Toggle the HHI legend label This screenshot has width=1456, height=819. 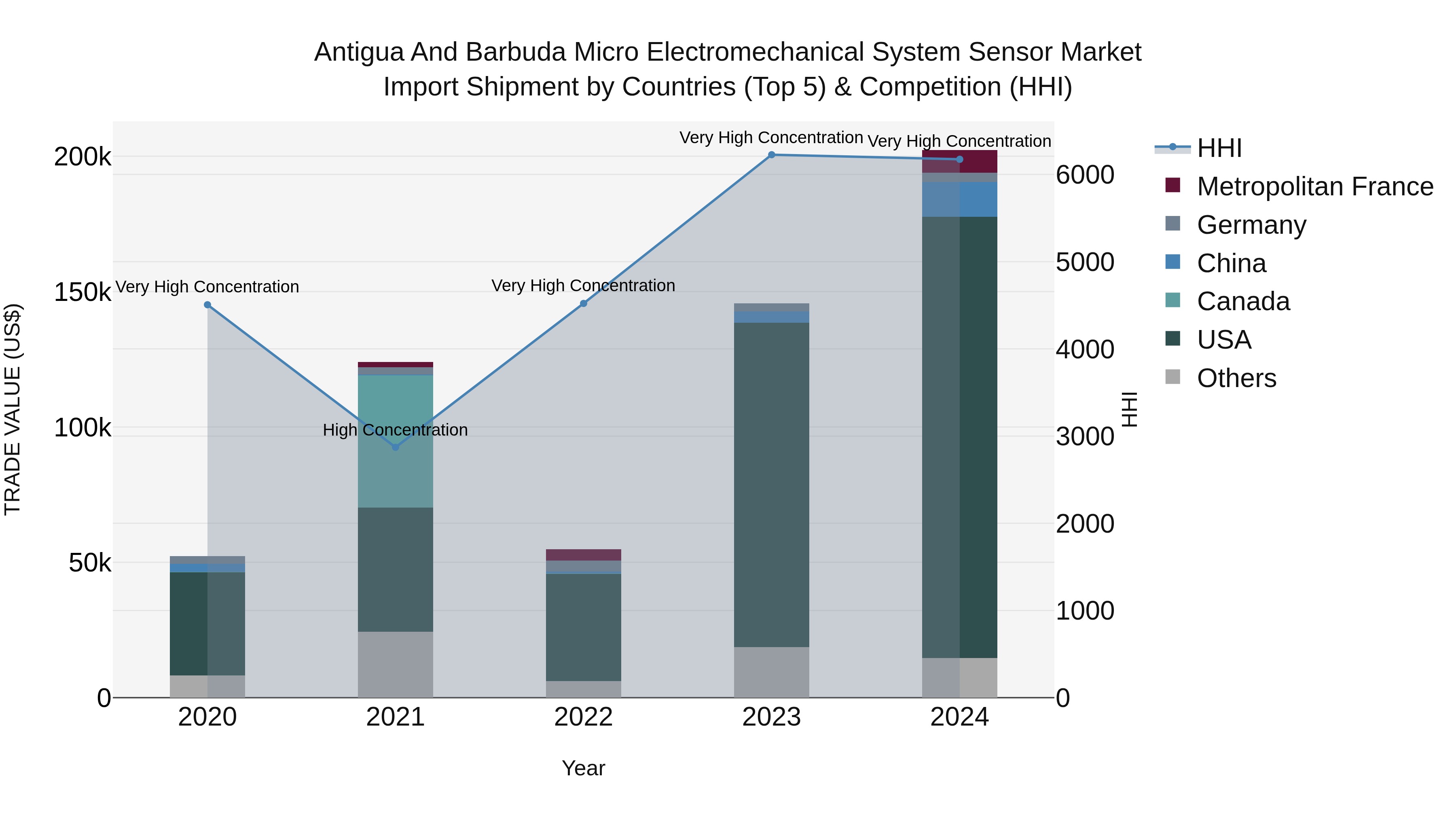(1219, 148)
